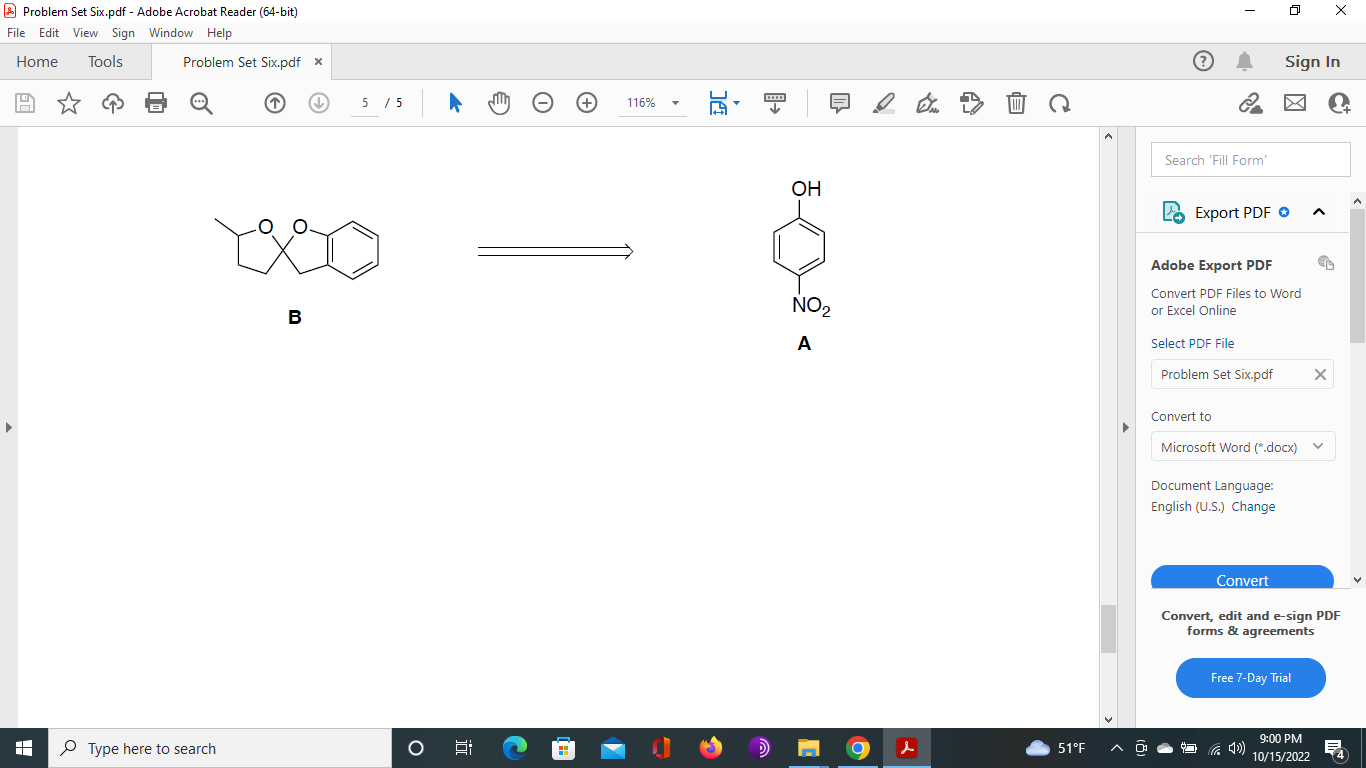Image resolution: width=1366 pixels, height=768 pixels.
Task: Collapse the Export PDF panel chevron
Action: tap(1318, 212)
